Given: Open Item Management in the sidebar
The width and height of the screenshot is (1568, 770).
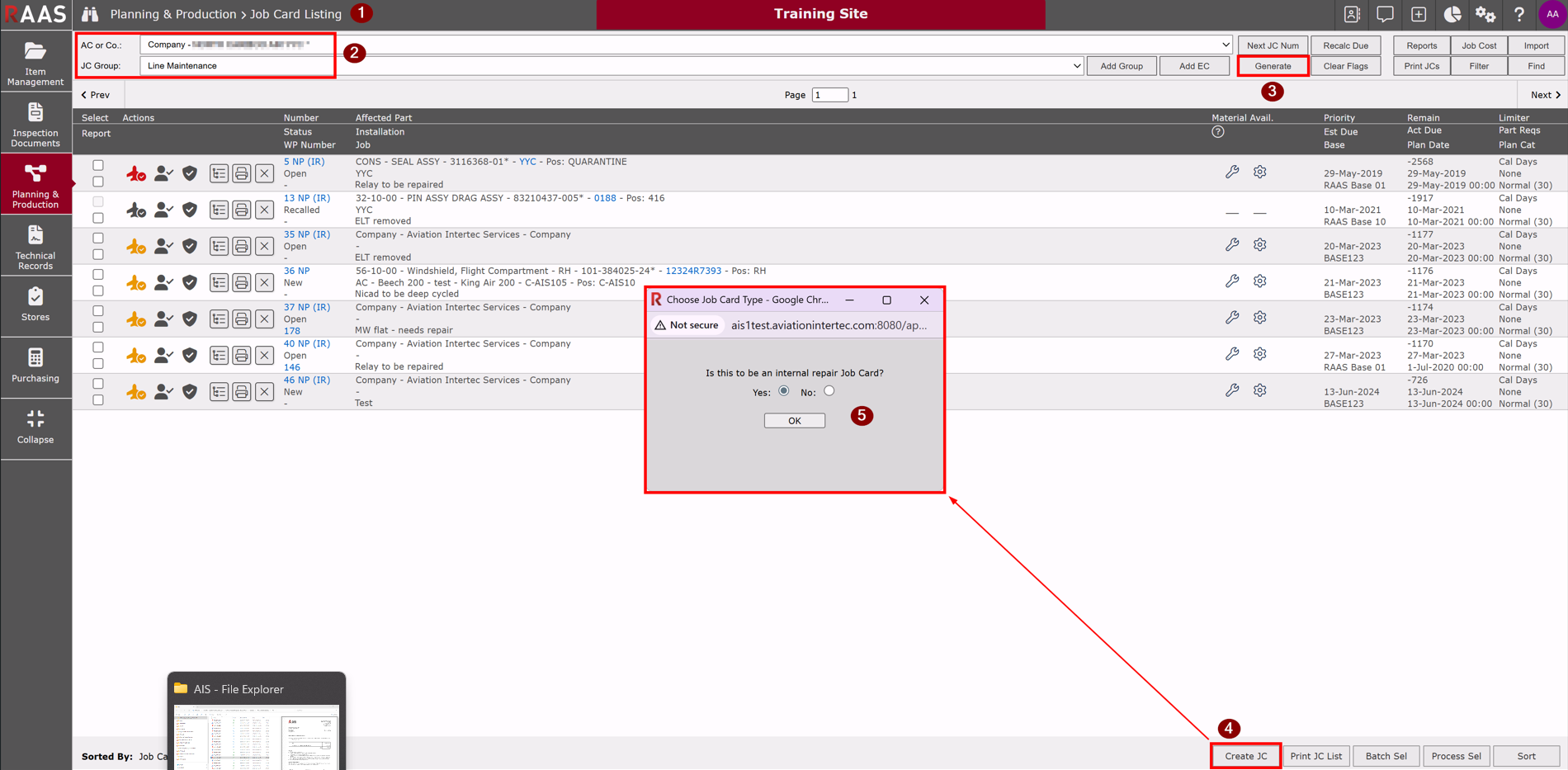Looking at the screenshot, I should pyautogui.click(x=35, y=63).
